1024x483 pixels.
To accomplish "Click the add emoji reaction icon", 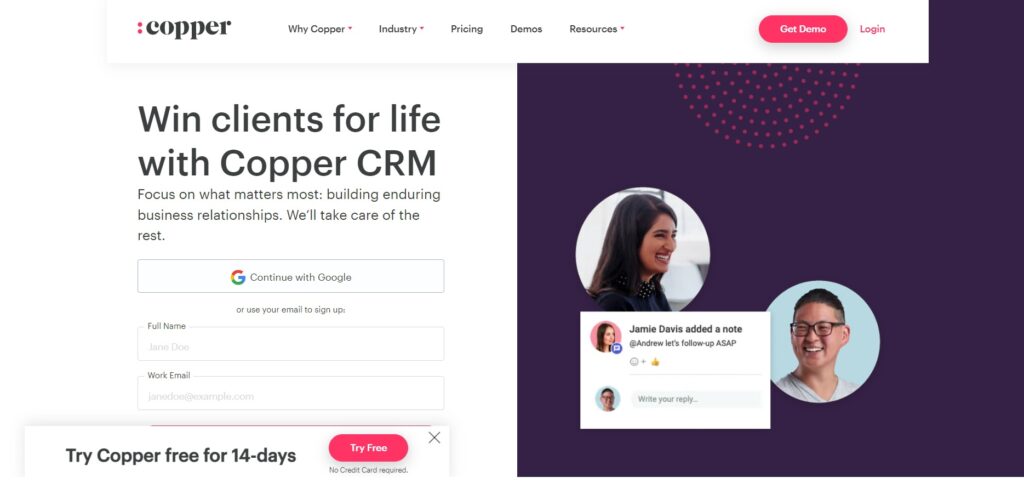I will tap(637, 362).
